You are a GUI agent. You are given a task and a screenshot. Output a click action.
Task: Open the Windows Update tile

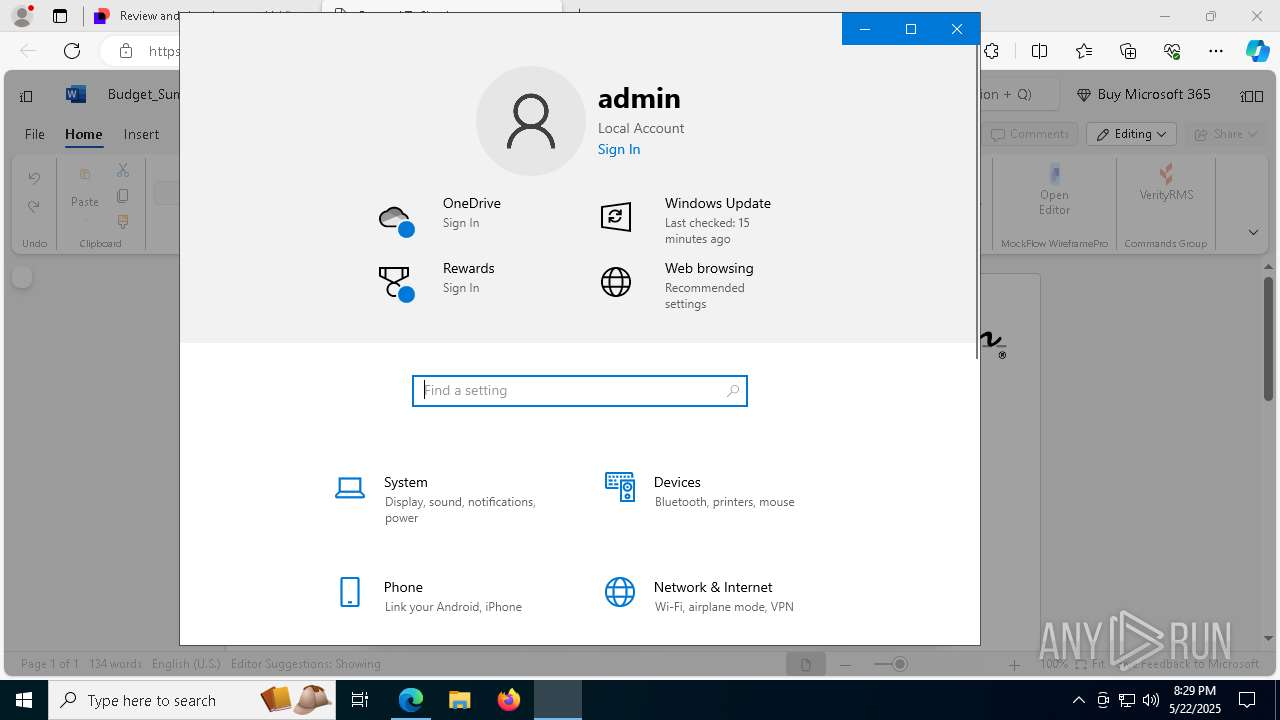pyautogui.click(x=688, y=220)
